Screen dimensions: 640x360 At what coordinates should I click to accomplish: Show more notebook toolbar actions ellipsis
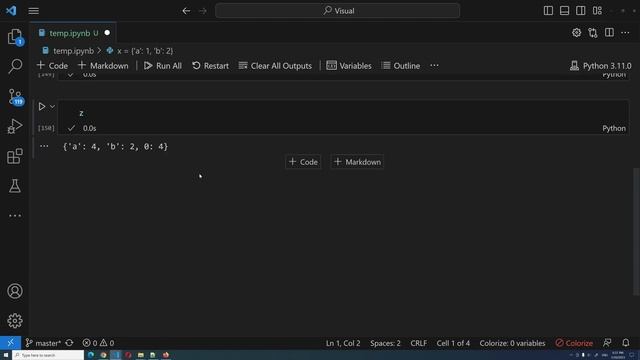(434, 66)
